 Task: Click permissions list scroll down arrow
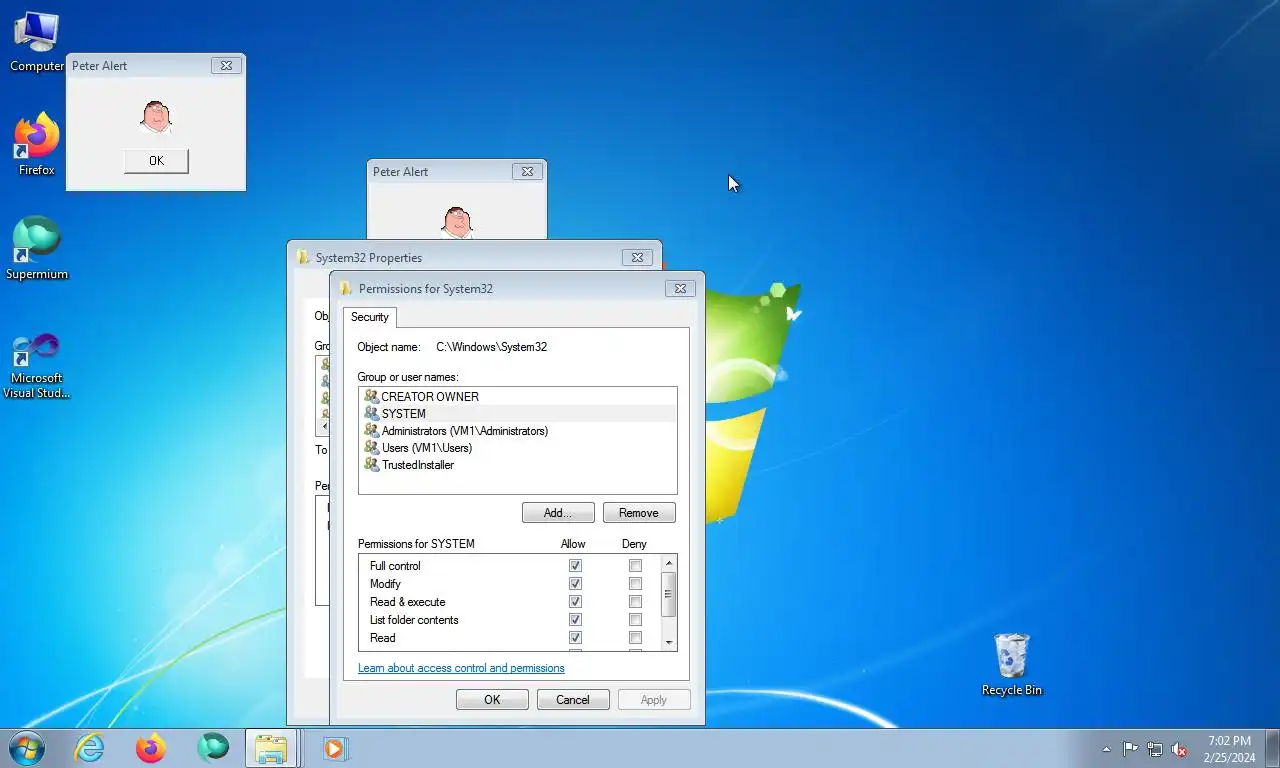pos(669,643)
